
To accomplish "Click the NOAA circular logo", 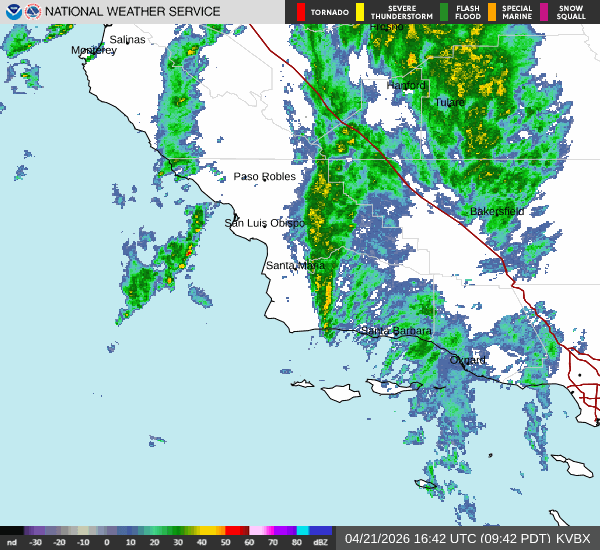I will 14,12.
